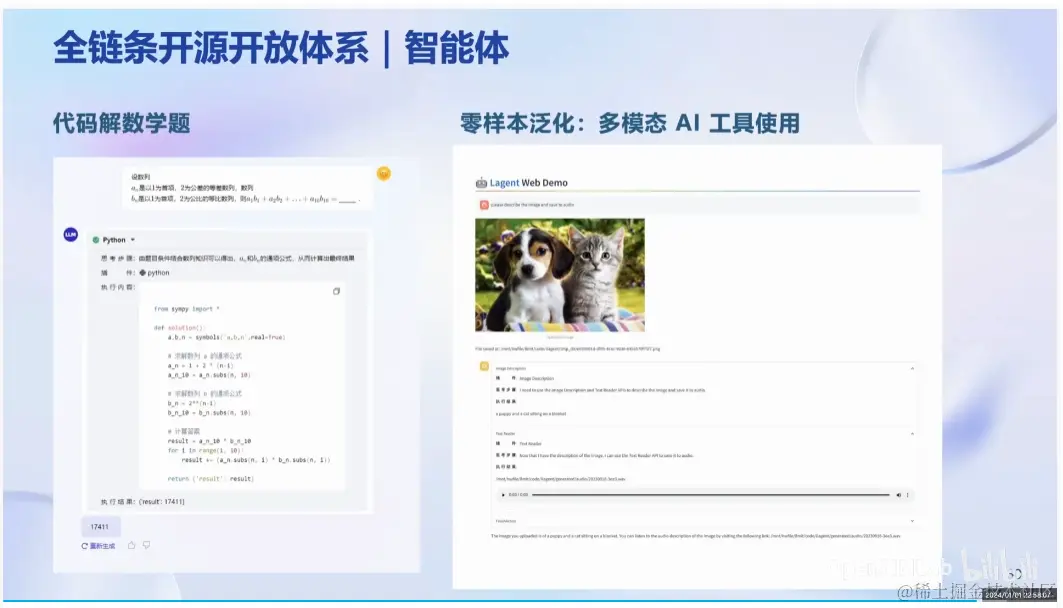The width and height of the screenshot is (1063, 608).
Task: Collapse the Text Reader section chevron
Action: [x=912, y=434]
